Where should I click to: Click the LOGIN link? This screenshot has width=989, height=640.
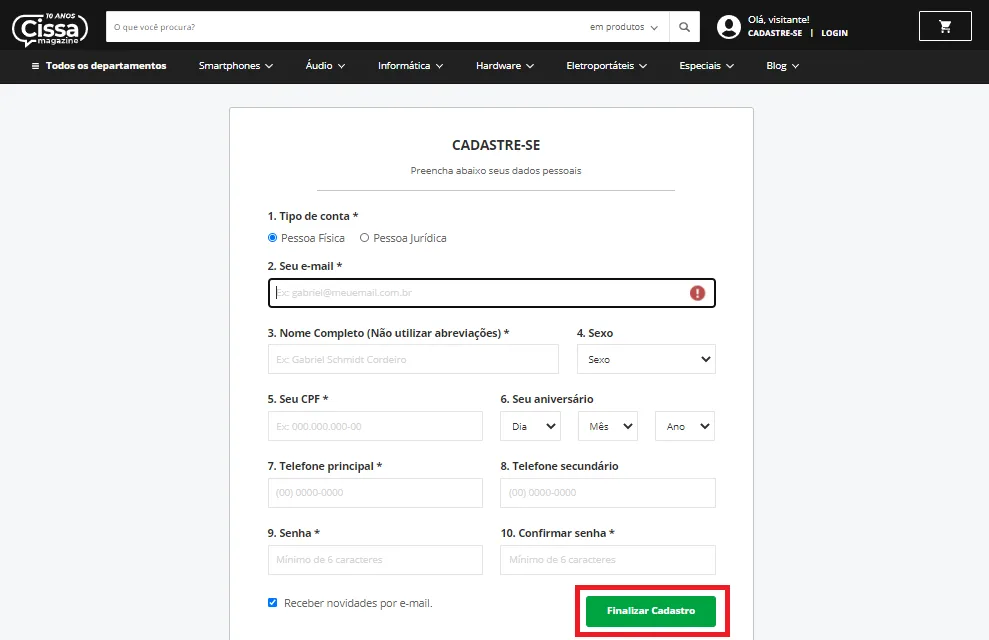click(x=834, y=33)
